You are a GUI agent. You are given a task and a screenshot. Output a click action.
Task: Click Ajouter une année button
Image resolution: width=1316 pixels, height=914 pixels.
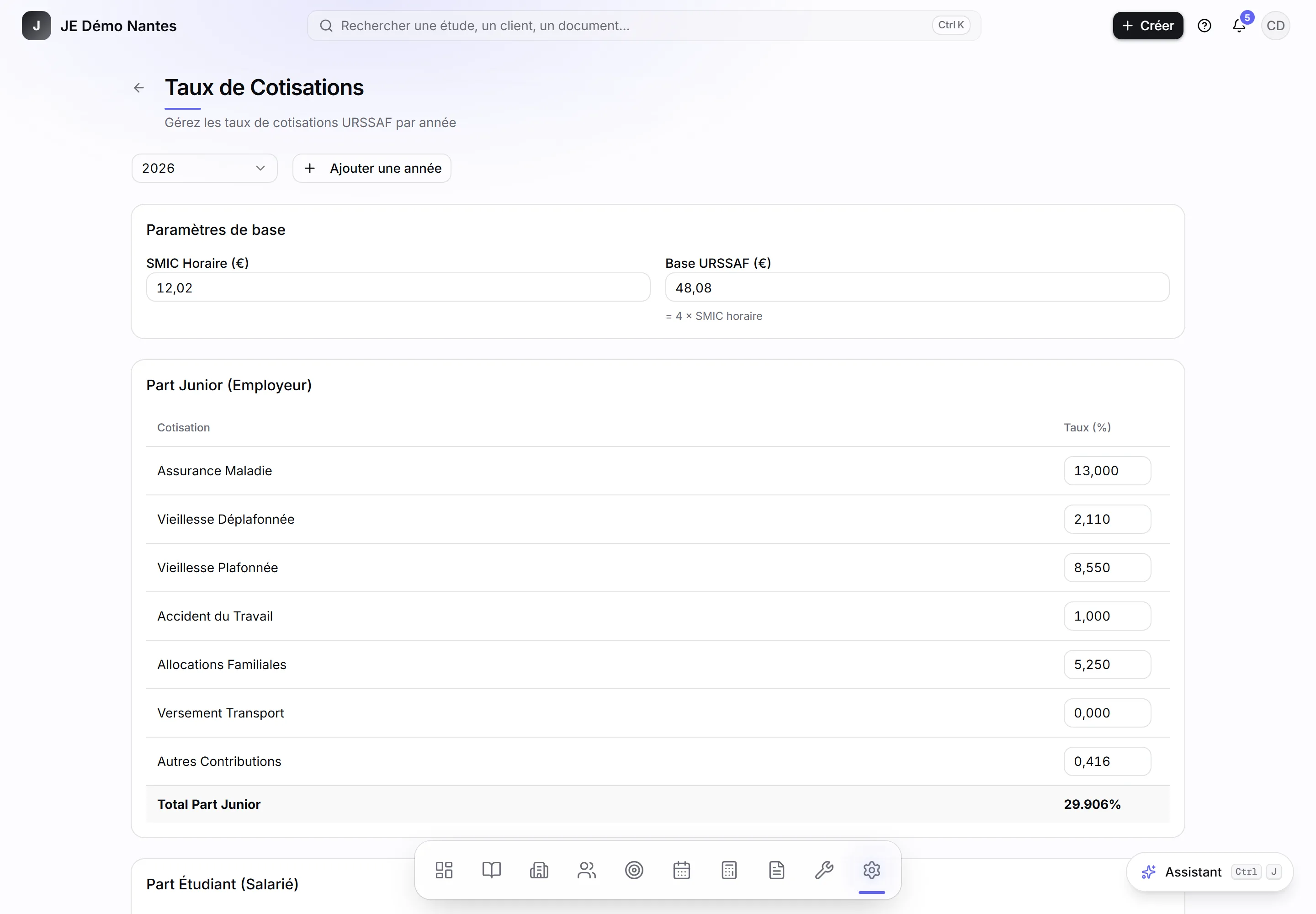[371, 168]
